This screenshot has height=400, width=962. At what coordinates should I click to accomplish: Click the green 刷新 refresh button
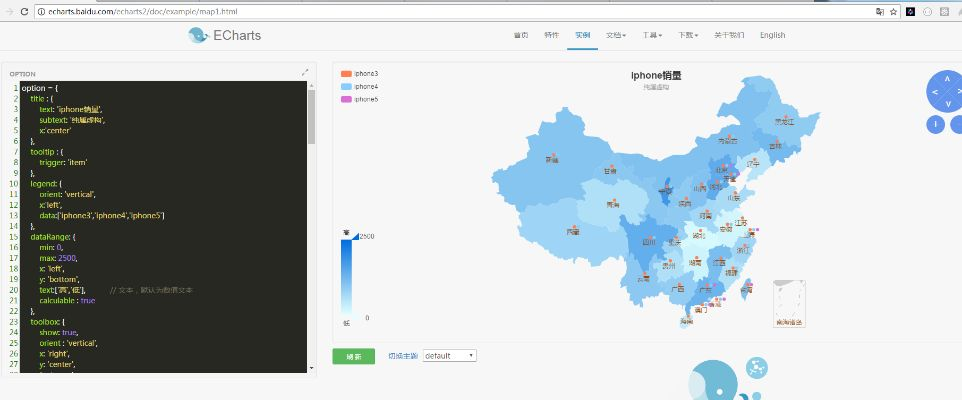tap(354, 356)
